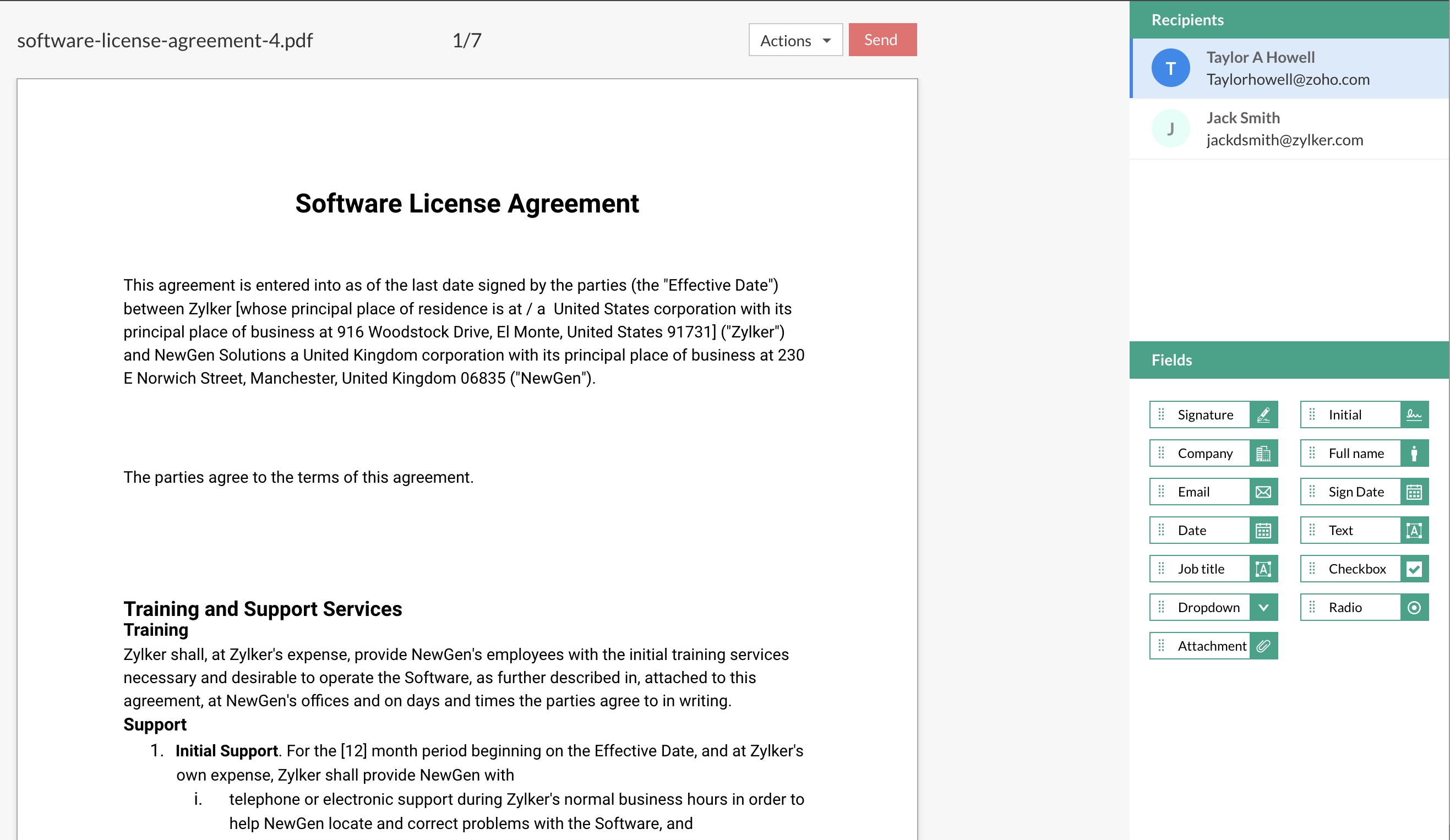
Task: Click the Attachment paperclip icon
Action: click(1263, 646)
